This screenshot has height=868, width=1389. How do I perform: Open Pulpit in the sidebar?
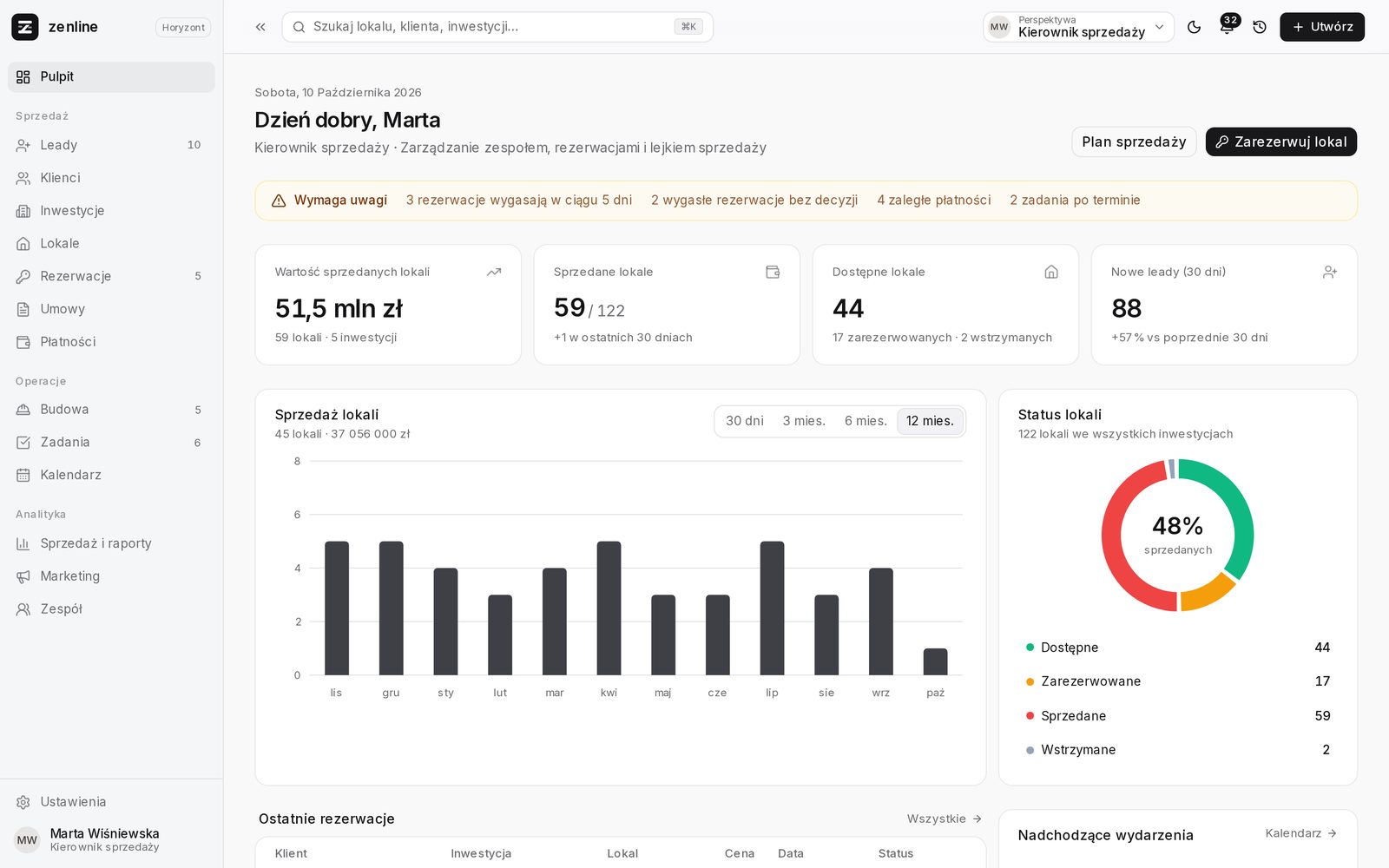[111, 76]
